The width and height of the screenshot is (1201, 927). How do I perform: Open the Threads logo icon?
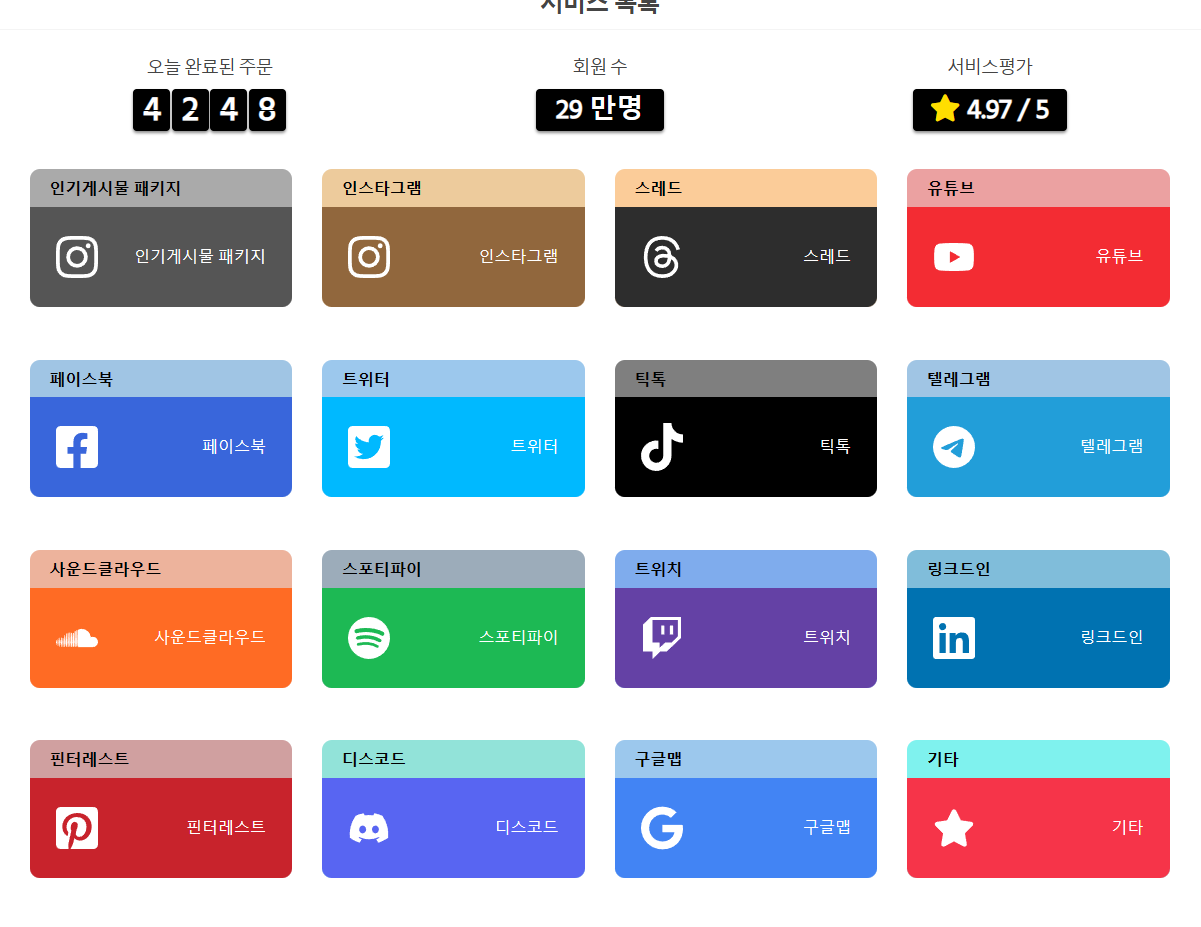(x=661, y=257)
